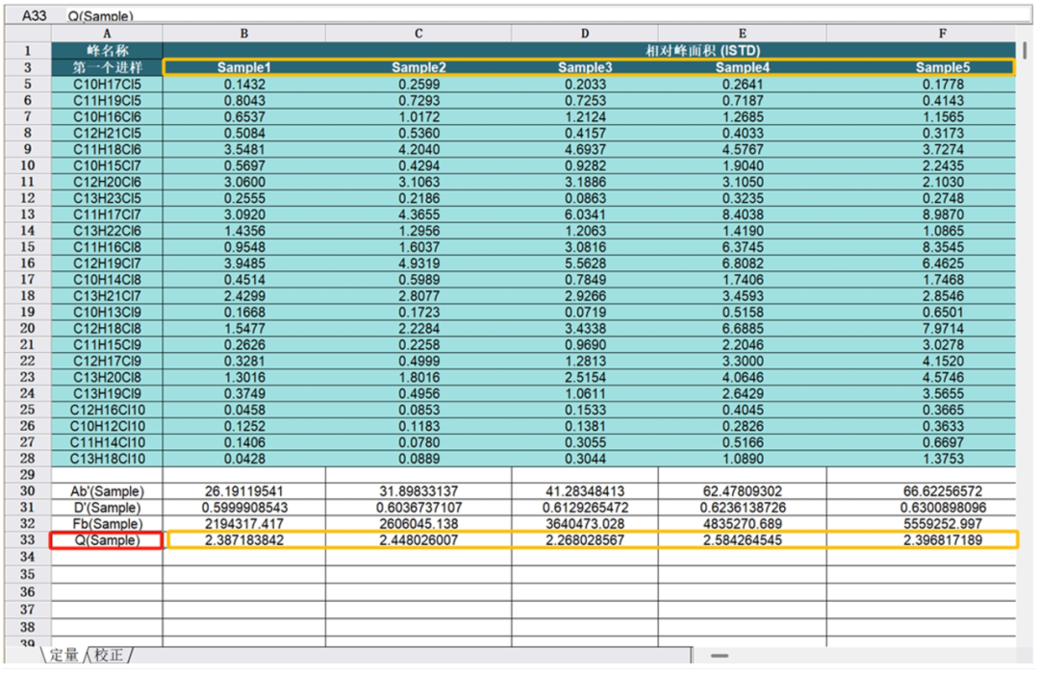
Task: Select the cell with 2.396817189
Action: pos(942,540)
